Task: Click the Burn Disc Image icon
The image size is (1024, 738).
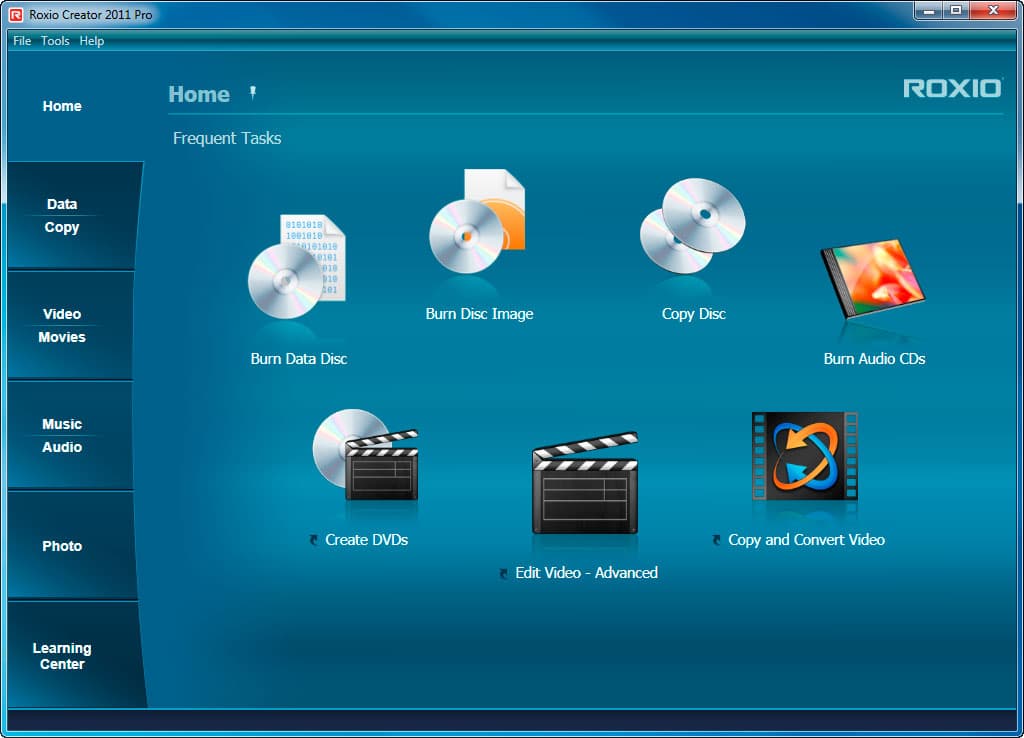Action: 477,221
